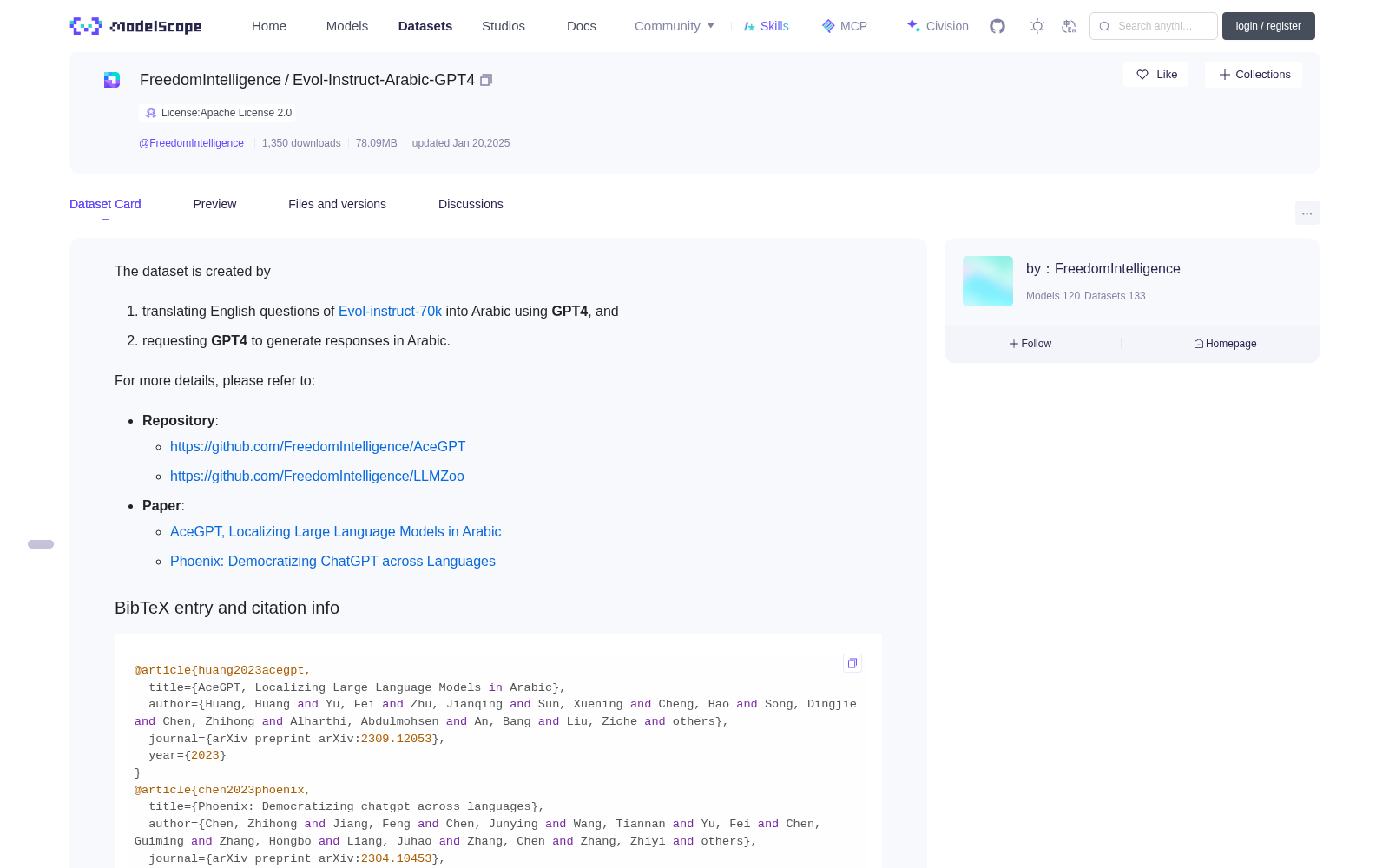Image resolution: width=1389 pixels, height=868 pixels.
Task: Click FreedomIntelligence organization avatar thumbnail
Action: point(988,281)
